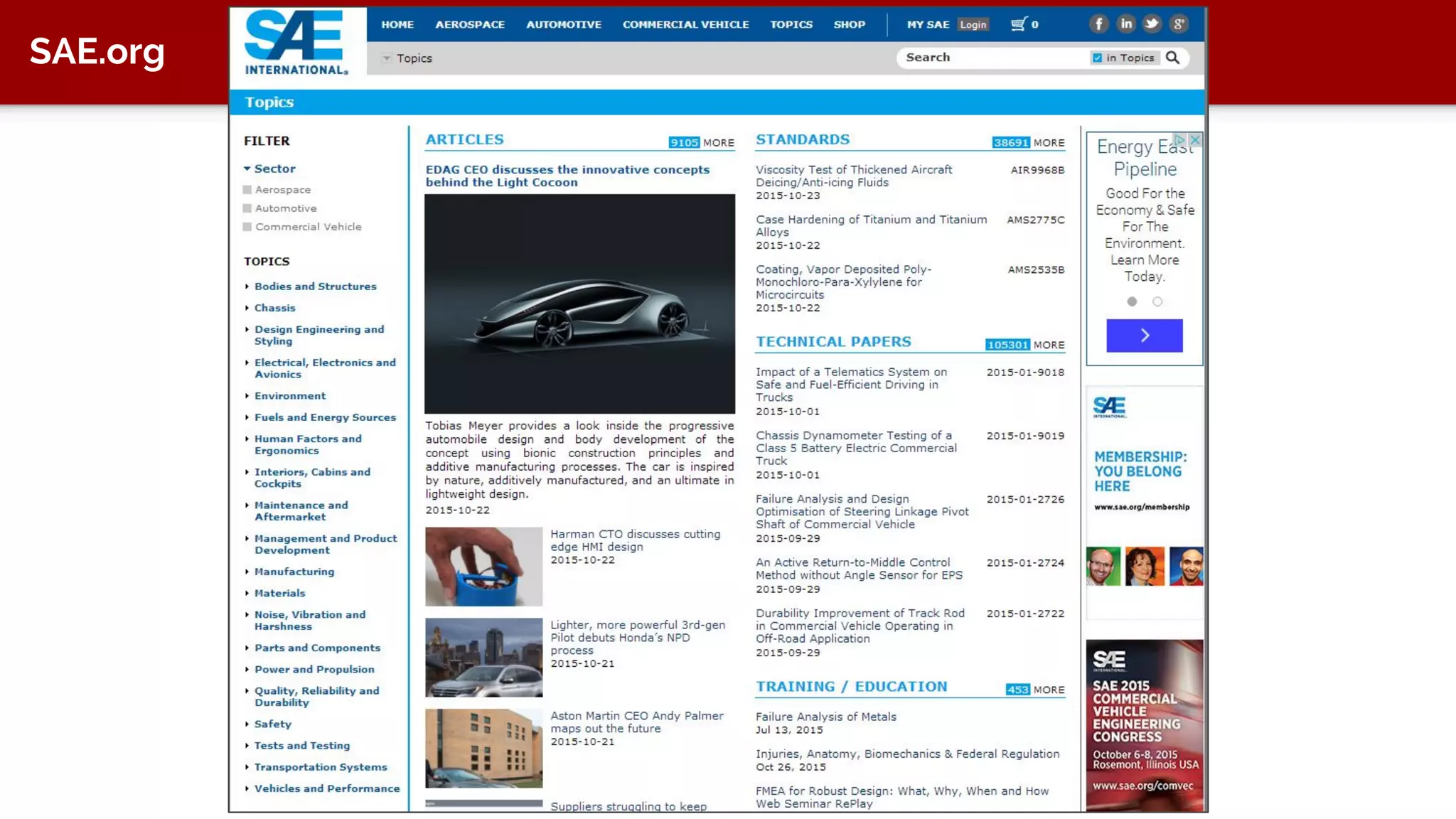Click SAE 2015 Commercial Vehicle Congress banner
The height and width of the screenshot is (819, 1456).
click(1145, 726)
